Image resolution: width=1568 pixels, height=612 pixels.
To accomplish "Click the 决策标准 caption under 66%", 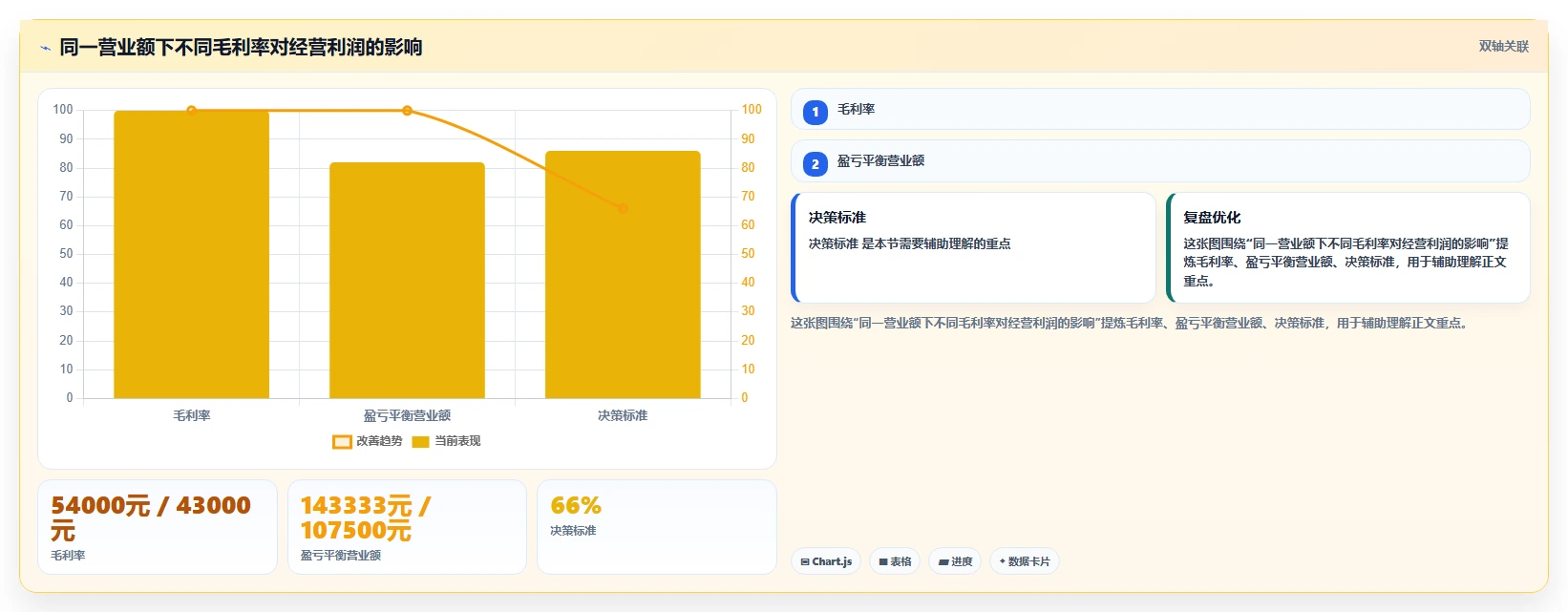I will [x=573, y=531].
